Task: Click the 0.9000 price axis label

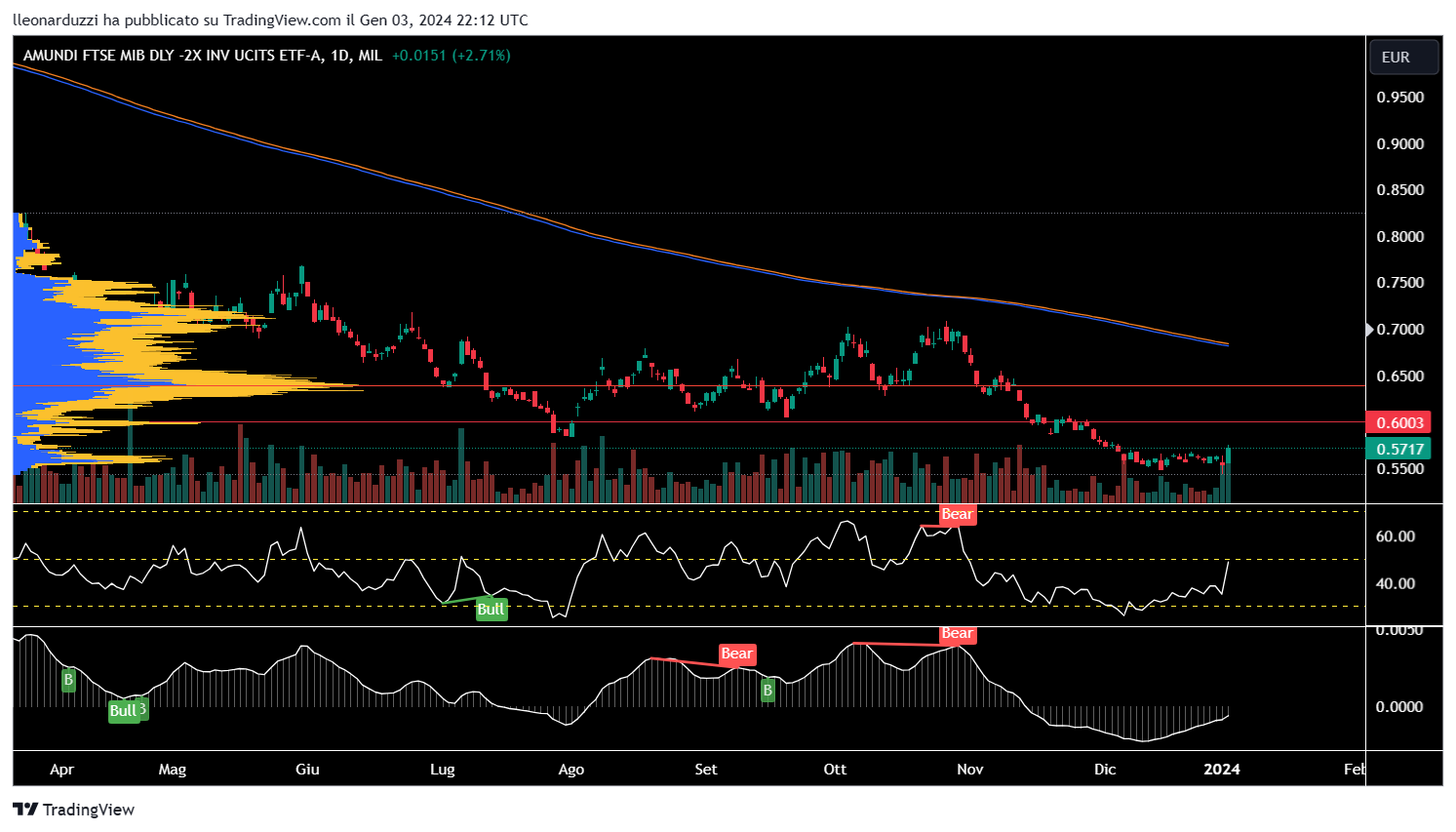Action: (x=1400, y=144)
